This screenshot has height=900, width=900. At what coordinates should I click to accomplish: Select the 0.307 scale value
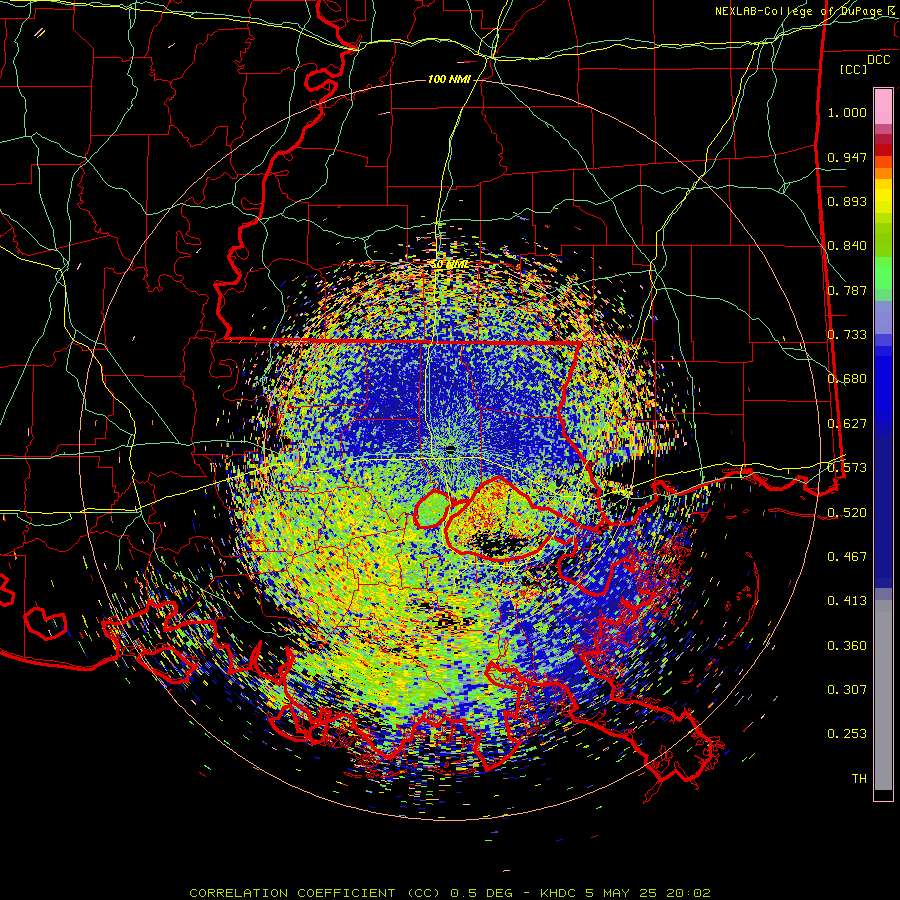tap(847, 690)
